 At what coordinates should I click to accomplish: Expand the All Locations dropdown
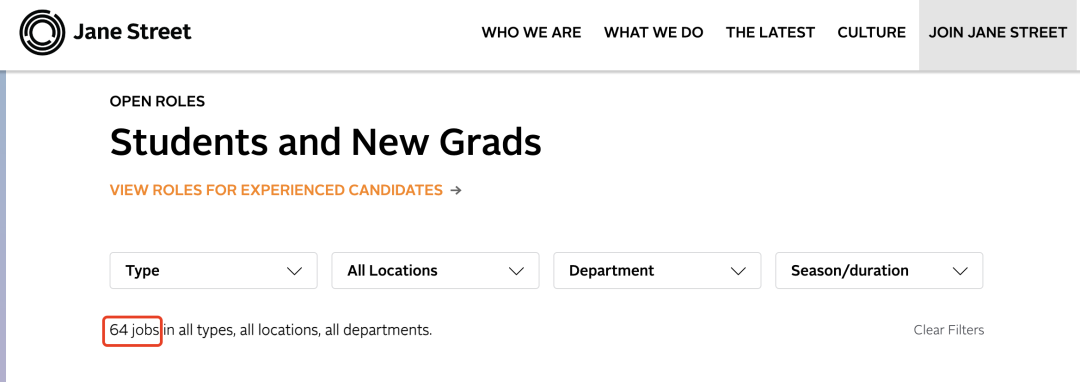pyautogui.click(x=435, y=270)
